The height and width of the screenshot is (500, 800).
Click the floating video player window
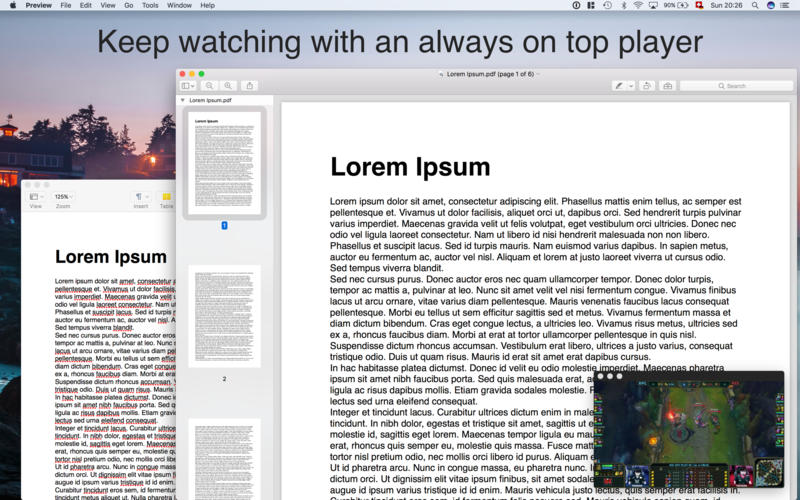pos(688,429)
